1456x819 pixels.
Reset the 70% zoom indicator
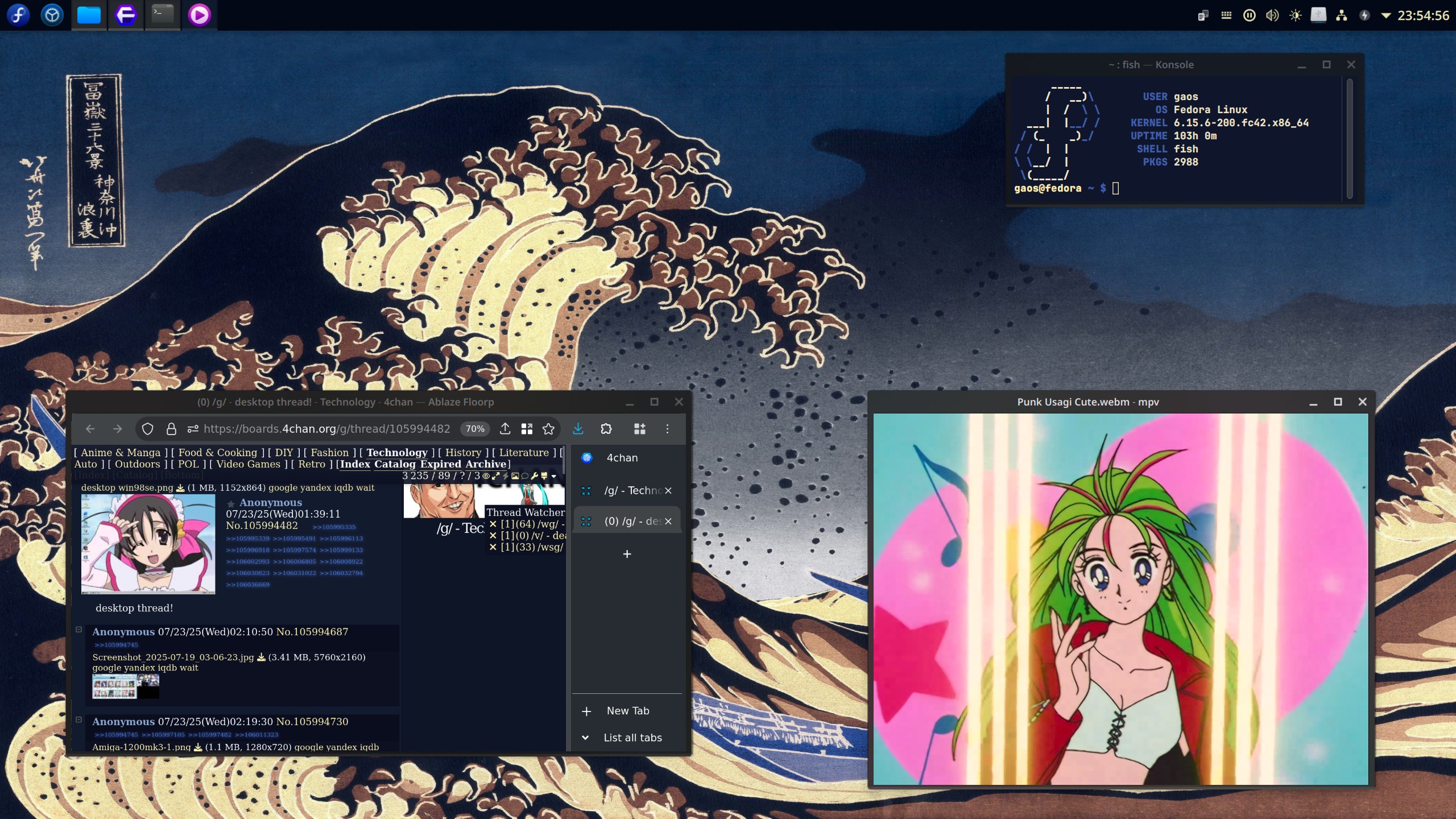coord(475,429)
